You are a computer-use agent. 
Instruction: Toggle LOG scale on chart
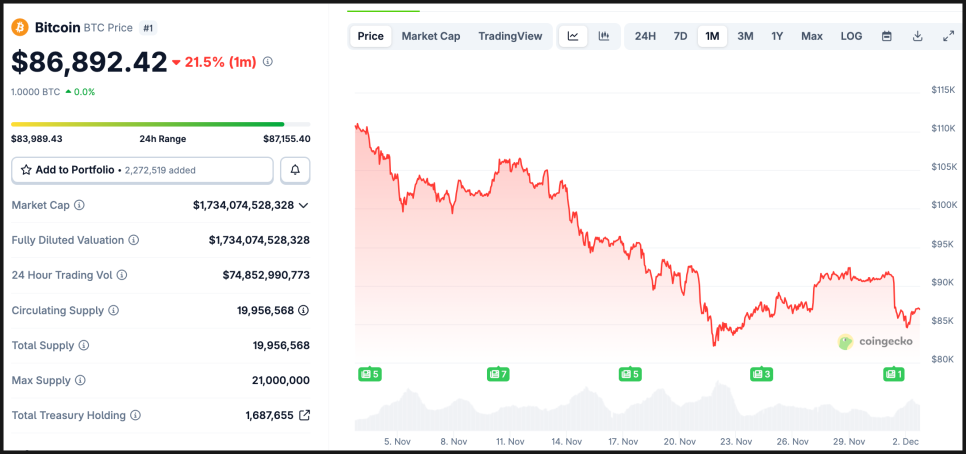coord(851,36)
